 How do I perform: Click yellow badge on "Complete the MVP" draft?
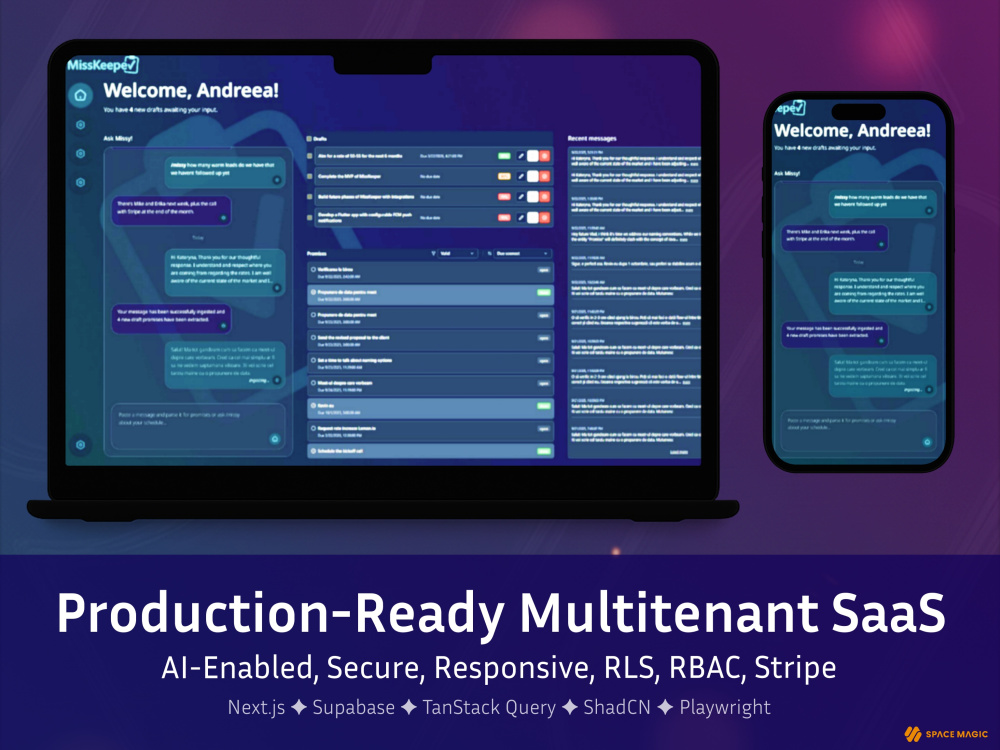pos(504,176)
